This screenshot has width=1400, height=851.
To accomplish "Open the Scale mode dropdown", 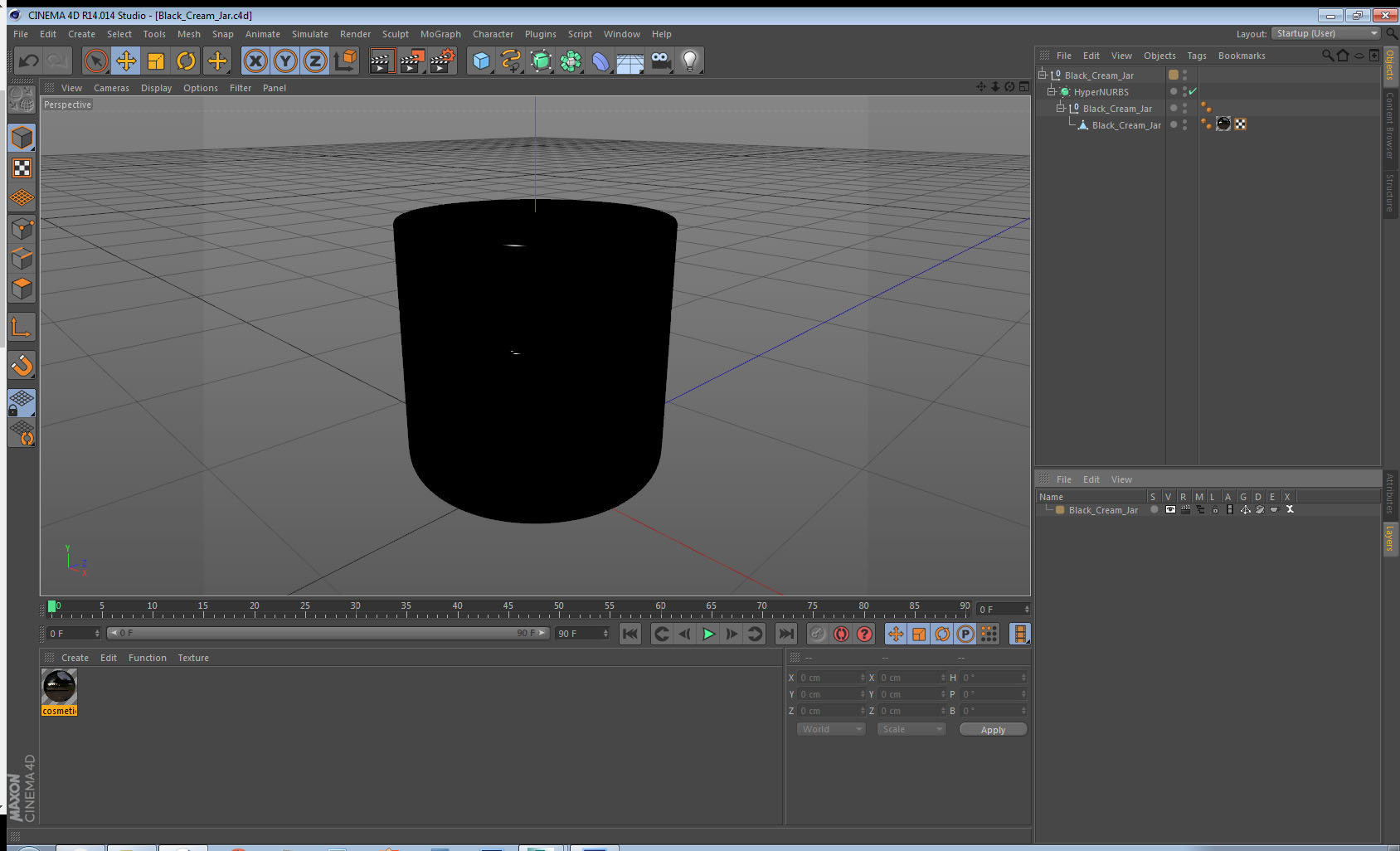I will [911, 729].
